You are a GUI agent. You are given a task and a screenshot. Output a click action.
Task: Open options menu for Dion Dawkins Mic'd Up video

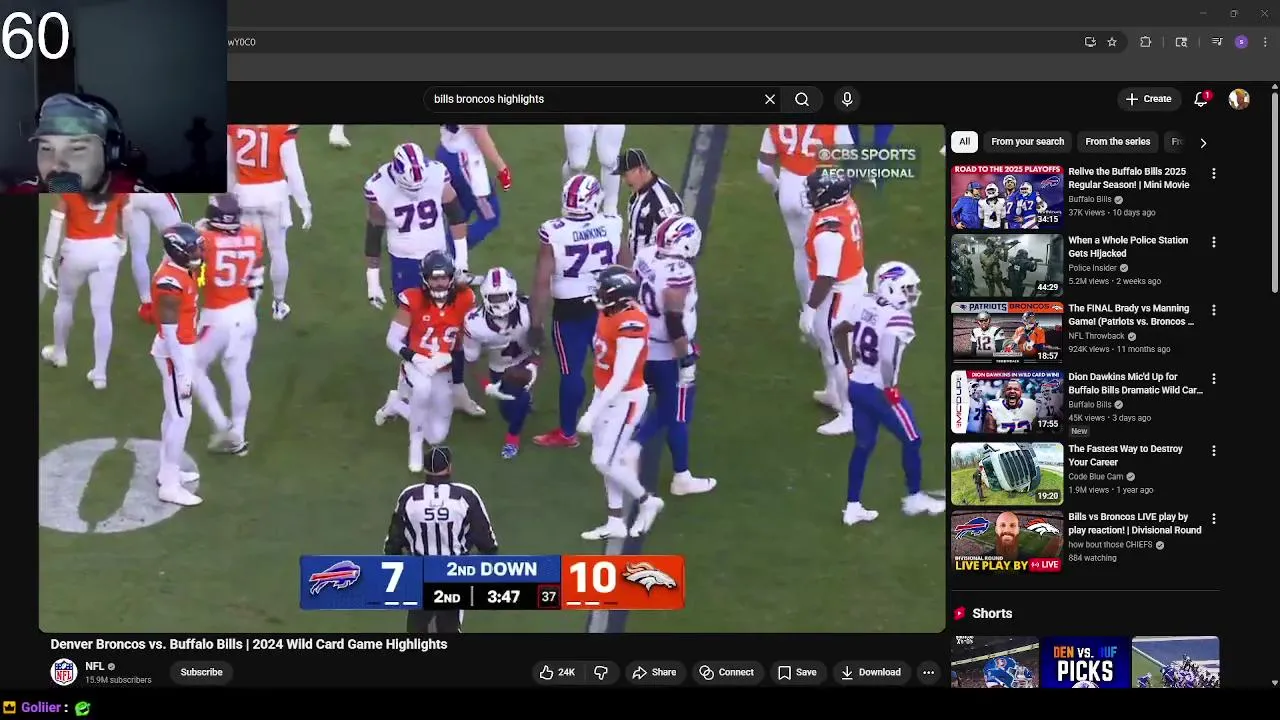1214,379
